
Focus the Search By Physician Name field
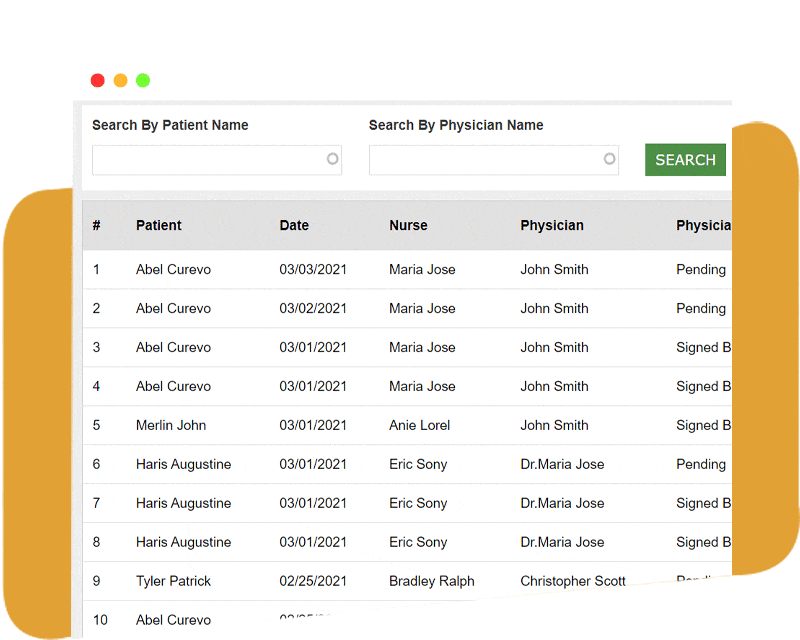click(x=485, y=160)
